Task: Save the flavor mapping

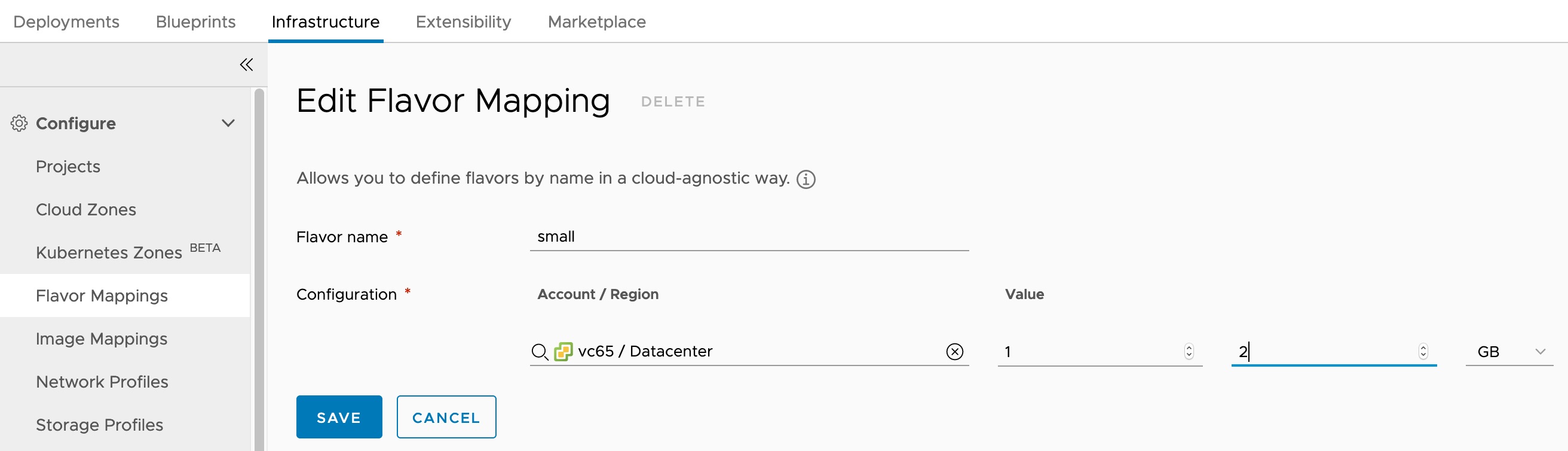Action: click(x=338, y=417)
